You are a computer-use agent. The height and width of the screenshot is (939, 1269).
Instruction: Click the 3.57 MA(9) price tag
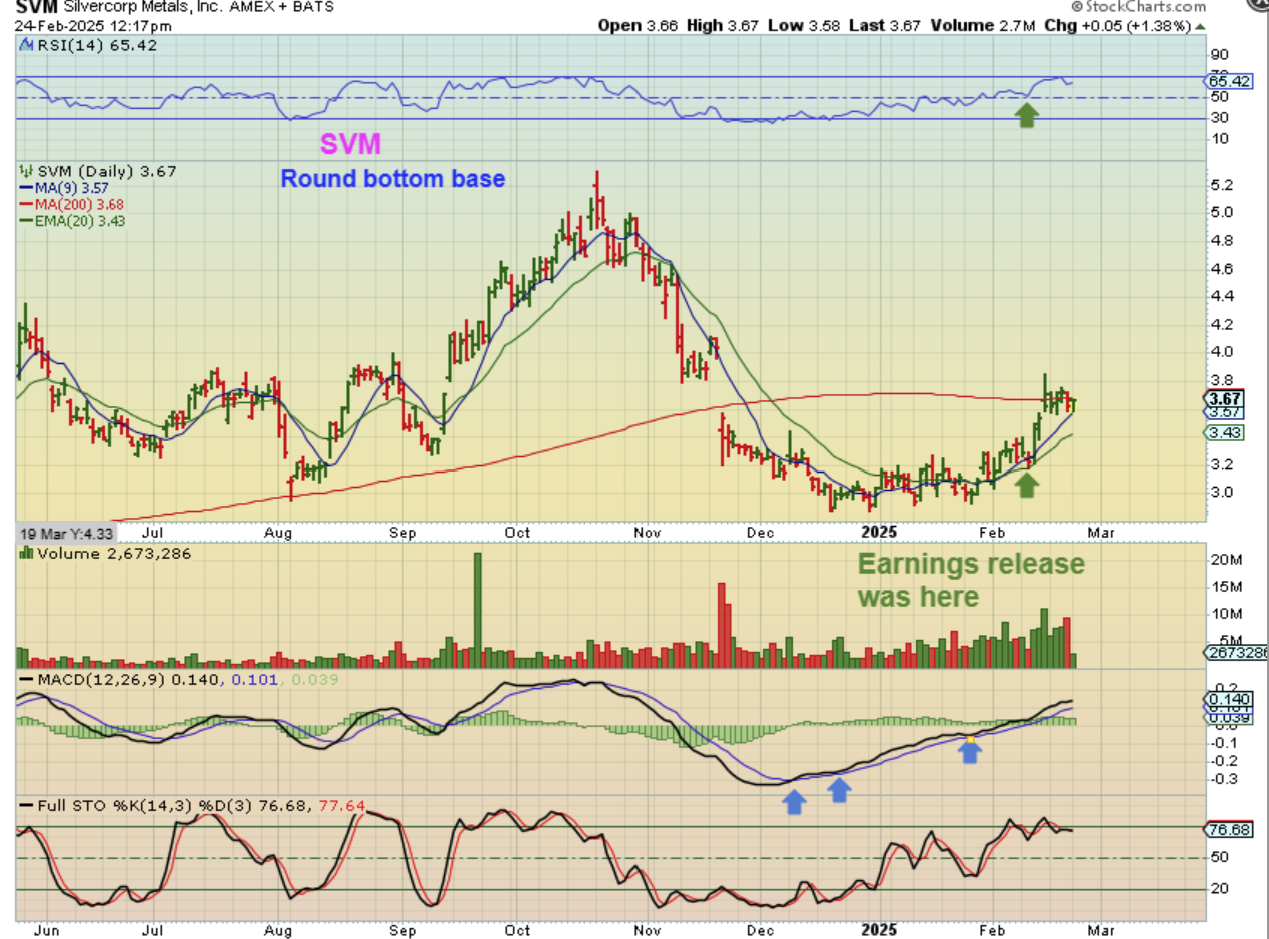(x=1225, y=412)
